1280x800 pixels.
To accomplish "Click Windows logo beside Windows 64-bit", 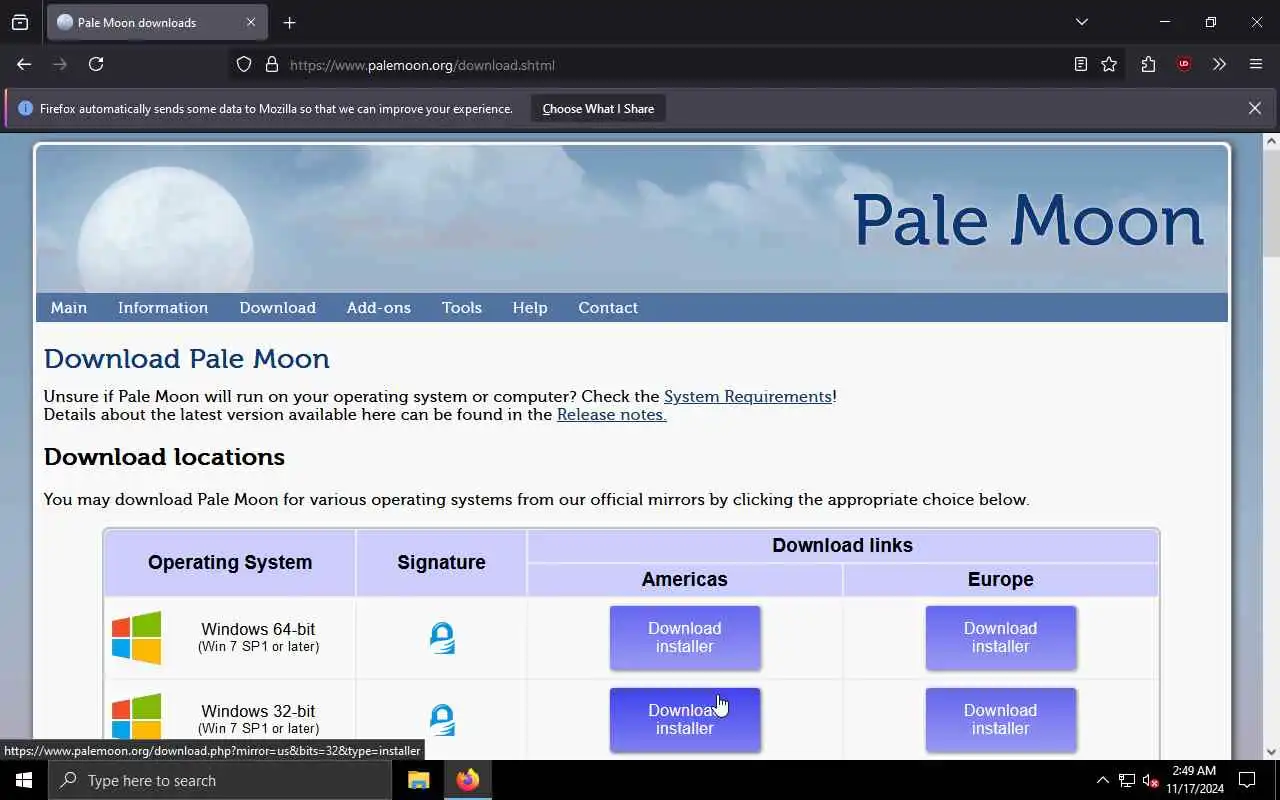I will coord(136,638).
